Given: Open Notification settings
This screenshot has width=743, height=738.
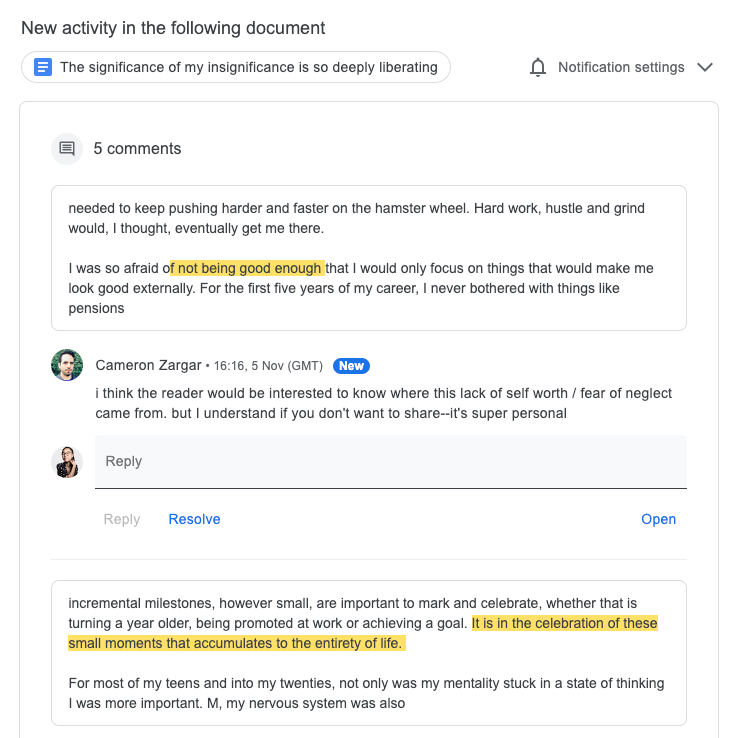Looking at the screenshot, I should point(621,67).
